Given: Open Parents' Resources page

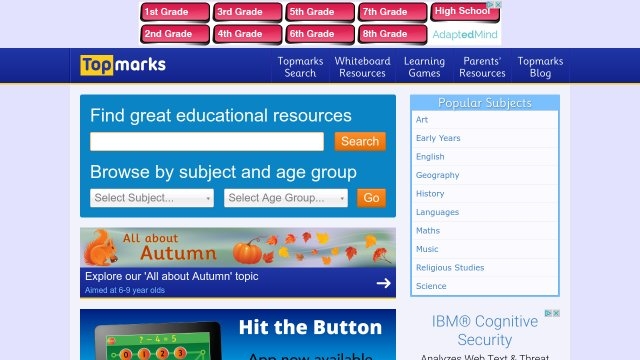Looking at the screenshot, I should tap(482, 67).
